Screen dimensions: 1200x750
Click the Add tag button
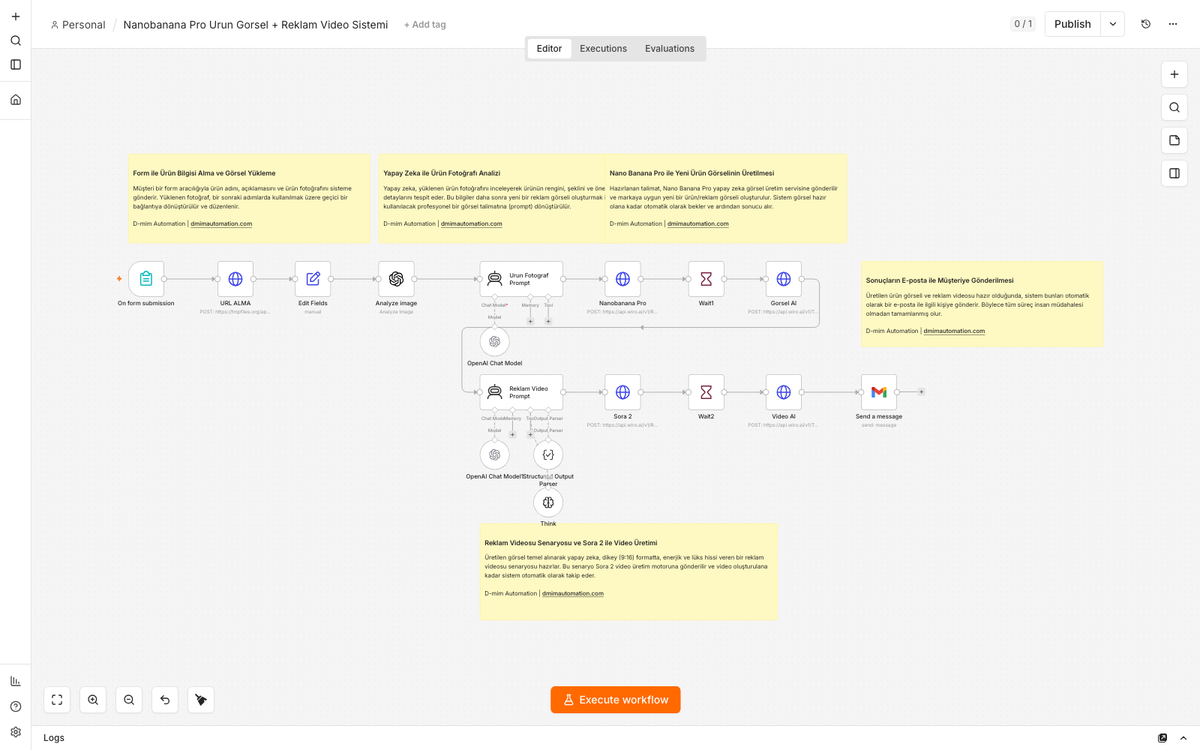pyautogui.click(x=425, y=24)
